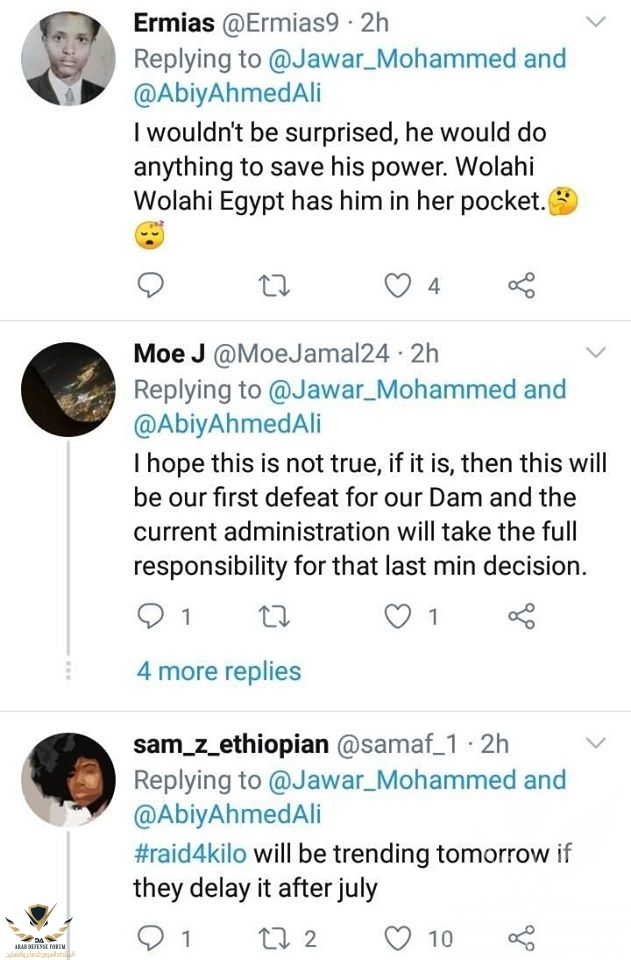Open the #raid4kilo hashtag
631x960 pixels.
(190, 853)
